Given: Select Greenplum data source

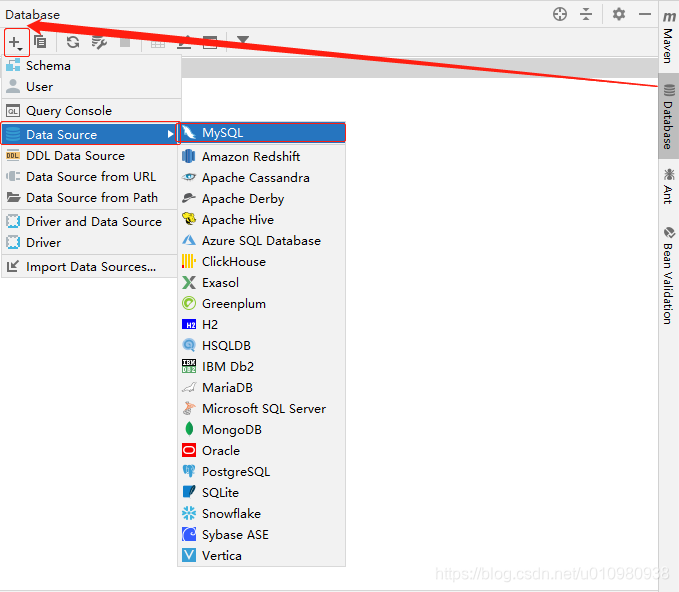Looking at the screenshot, I should 262,304.
